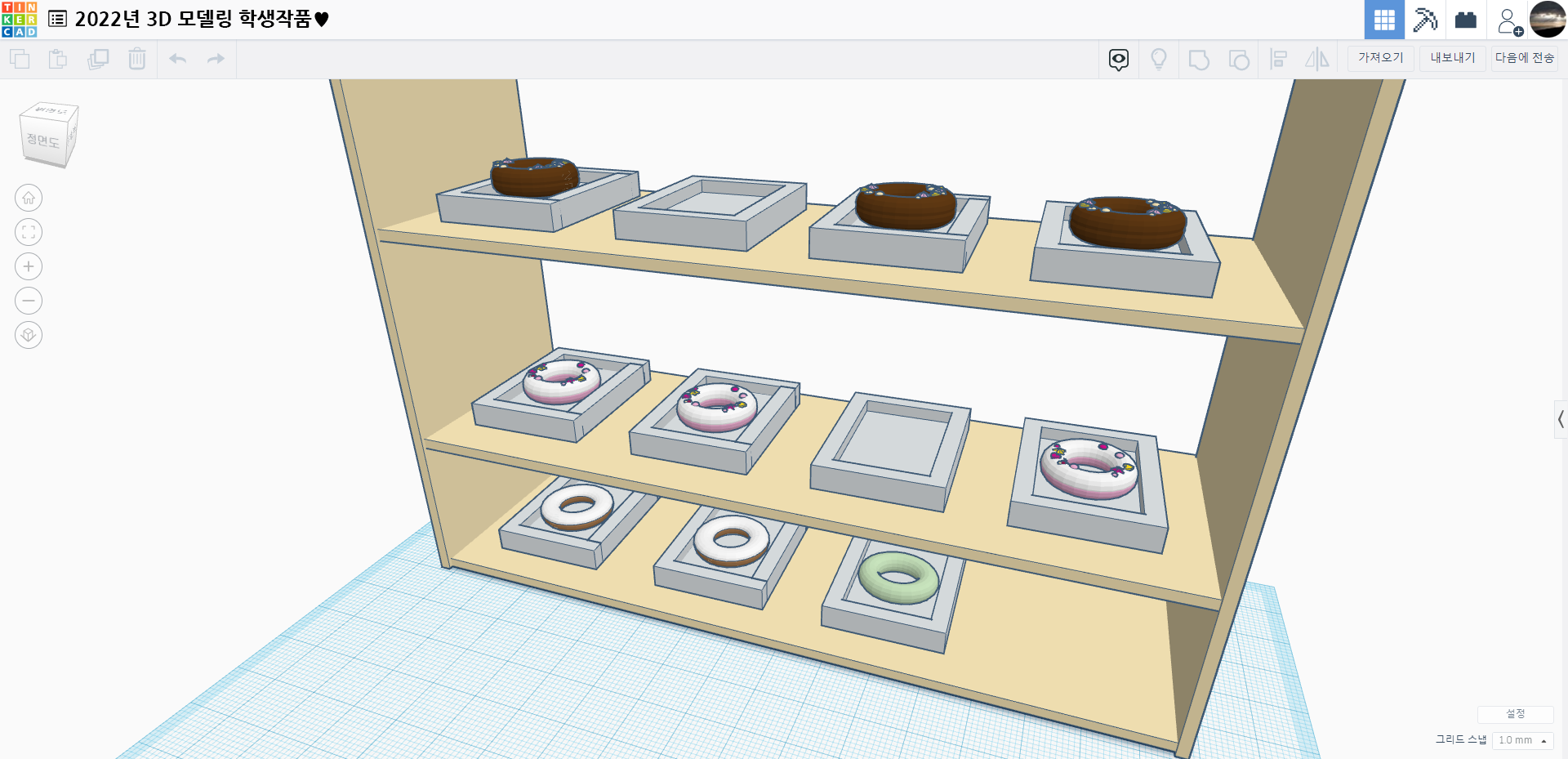Click the Mirror flip icon
Screen dimensions: 1568x759
pyautogui.click(x=1317, y=60)
